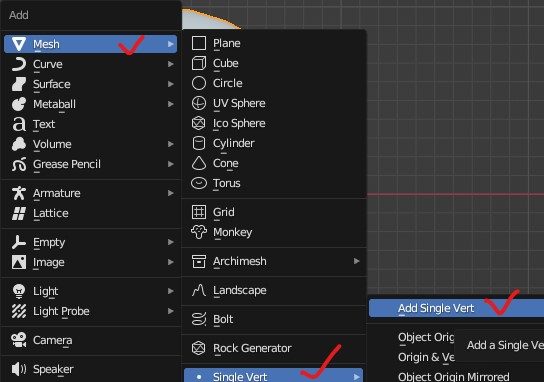544x382 pixels.
Task: Add a Landscape mesh
Action: tap(274, 290)
